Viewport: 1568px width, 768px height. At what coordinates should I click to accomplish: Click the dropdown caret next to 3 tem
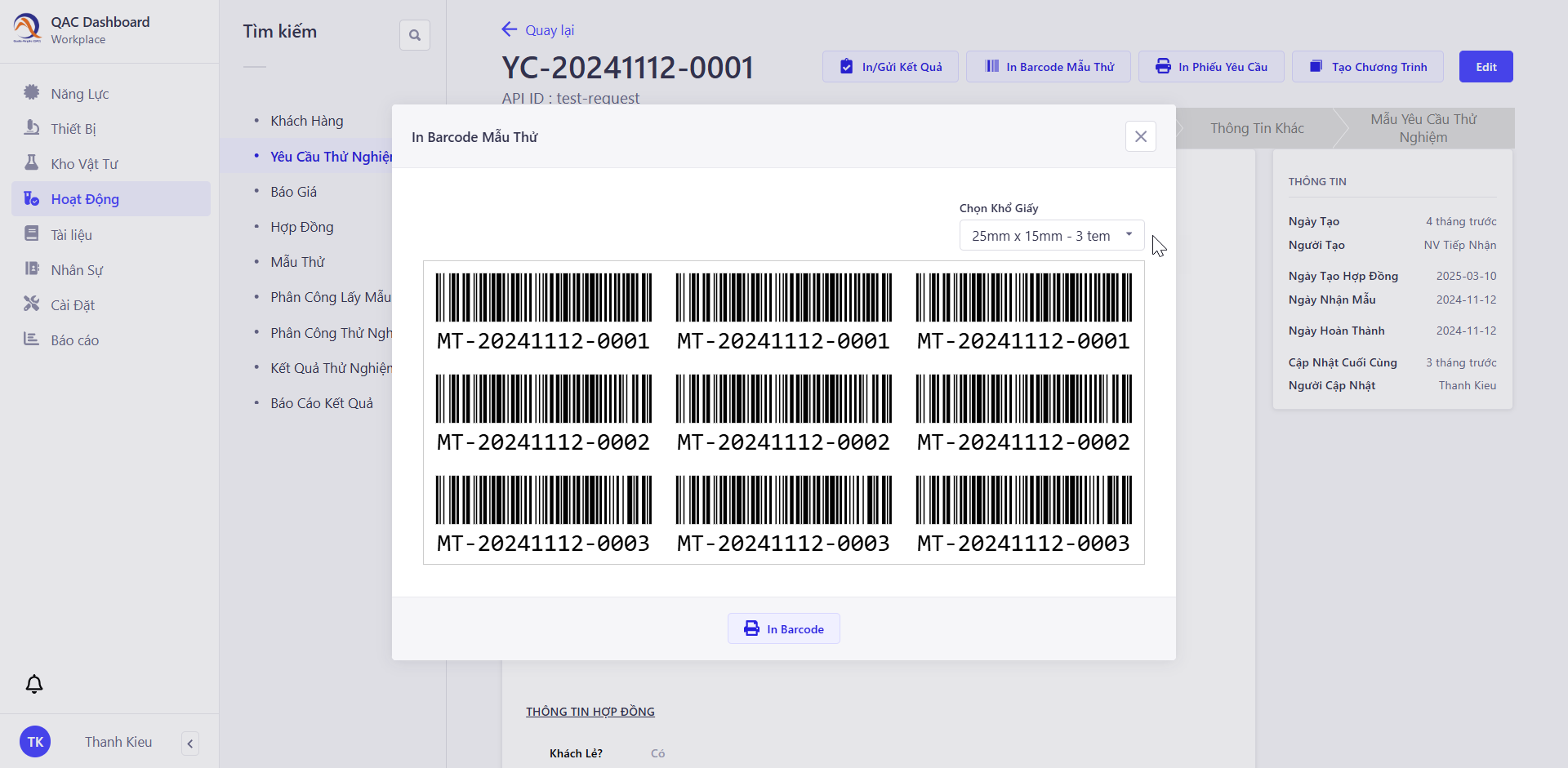coord(1129,234)
